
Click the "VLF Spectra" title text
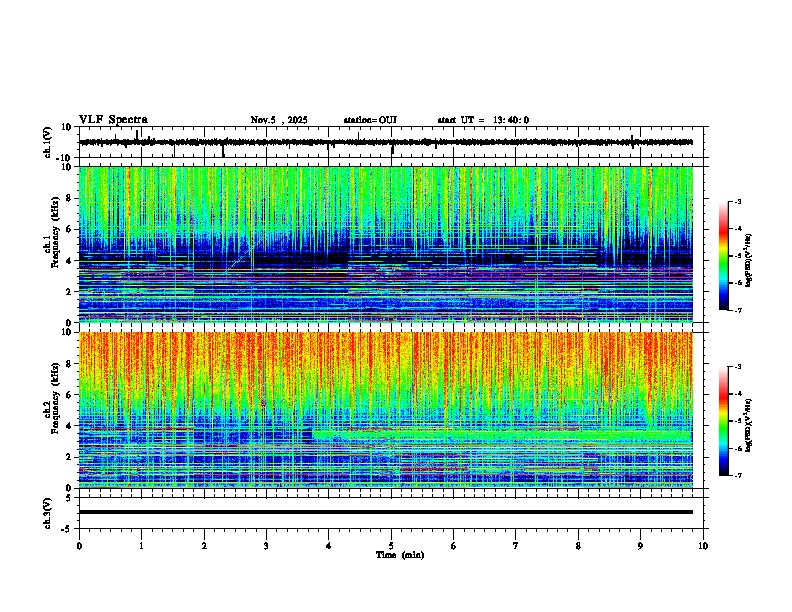click(x=113, y=120)
